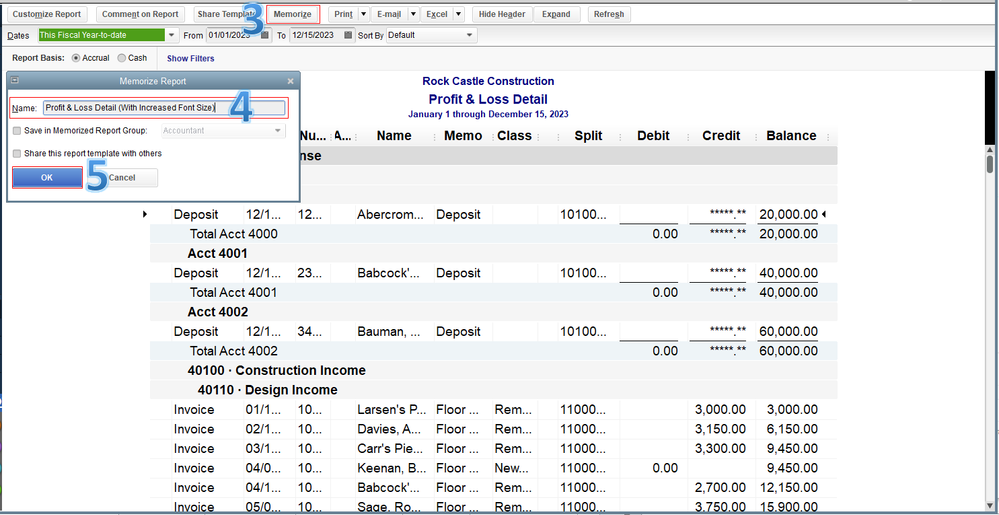The width and height of the screenshot is (999, 515).
Task: Click the 12,150.00 balance value
Action: (789, 488)
